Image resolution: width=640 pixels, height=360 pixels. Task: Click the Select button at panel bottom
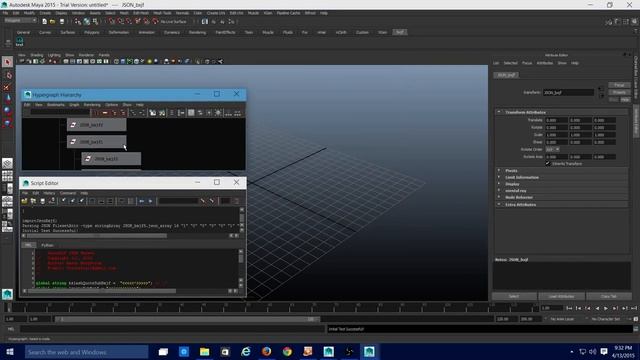click(x=514, y=296)
